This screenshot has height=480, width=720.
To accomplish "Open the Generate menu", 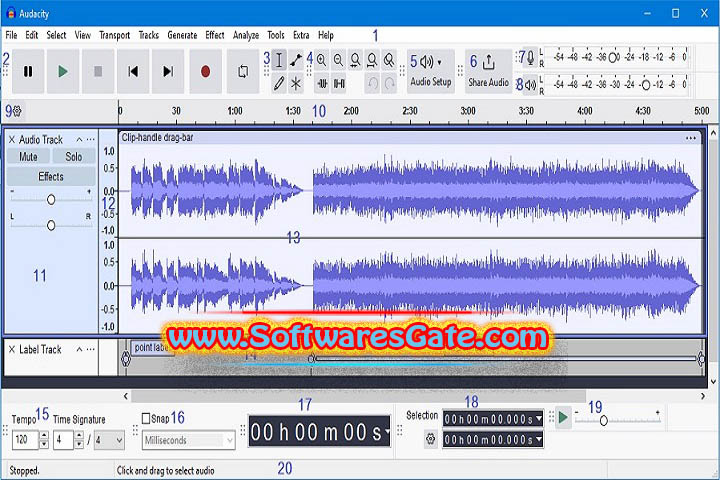I will 182,35.
